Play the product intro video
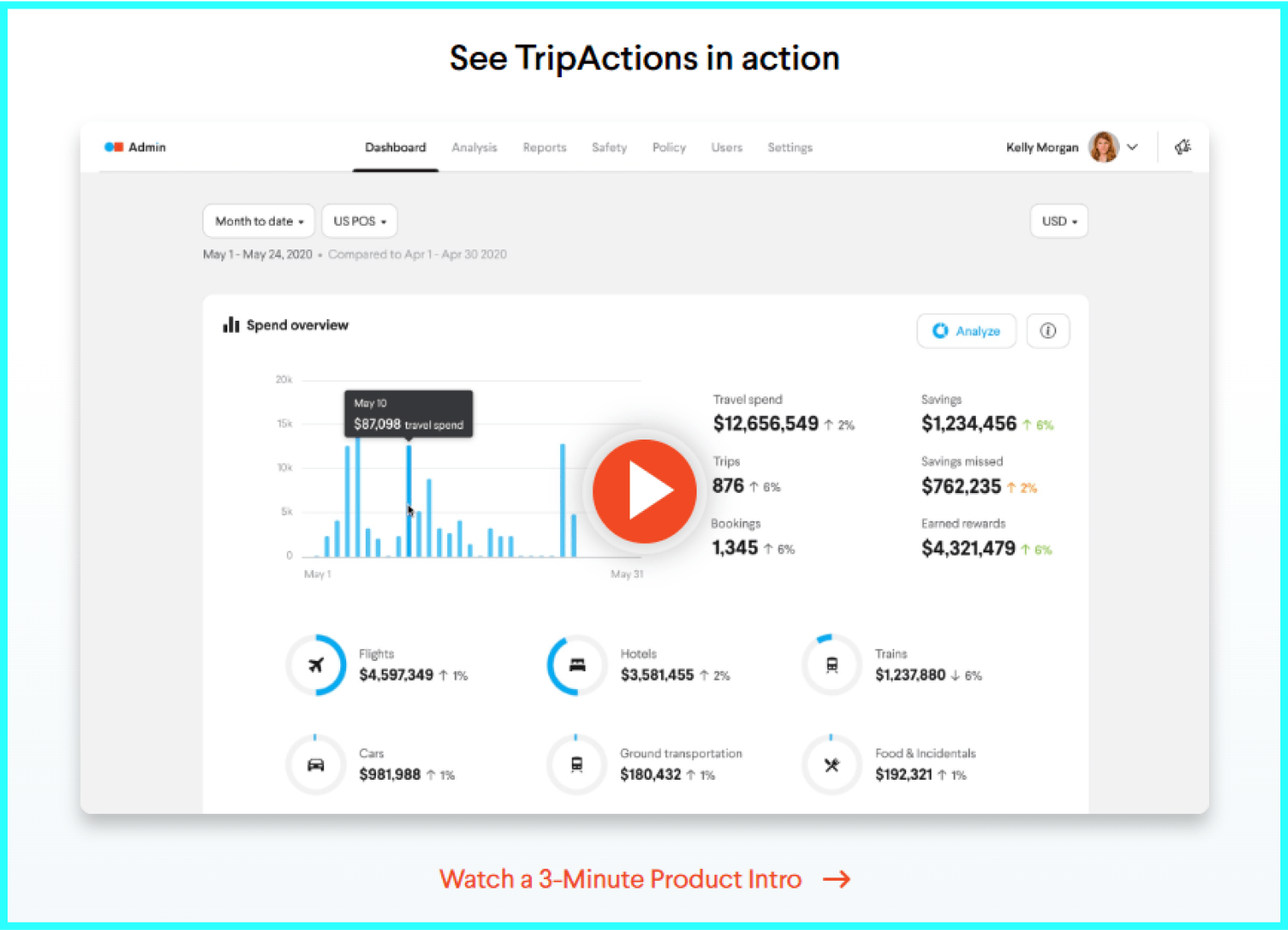This screenshot has height=930, width=1288. 645,491
